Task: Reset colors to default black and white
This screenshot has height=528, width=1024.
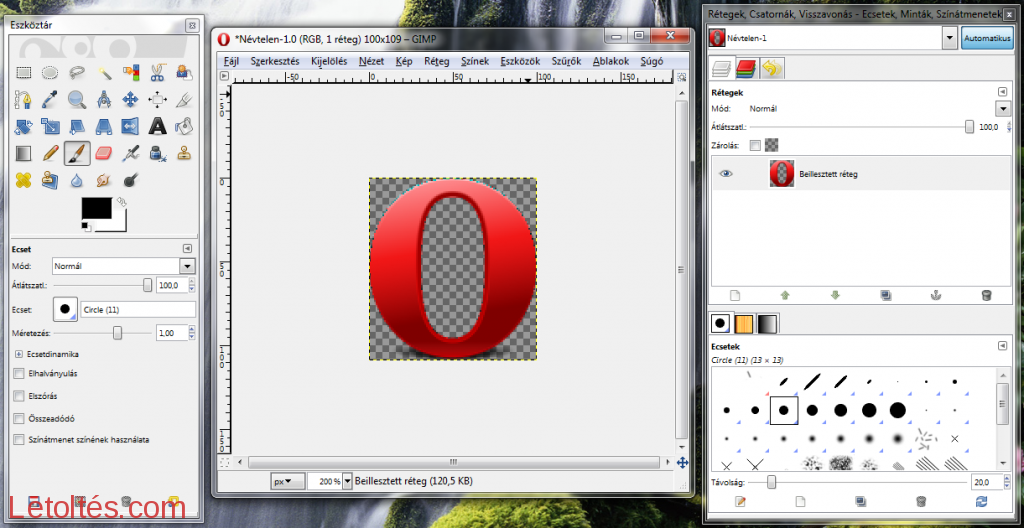Action: pos(86,227)
